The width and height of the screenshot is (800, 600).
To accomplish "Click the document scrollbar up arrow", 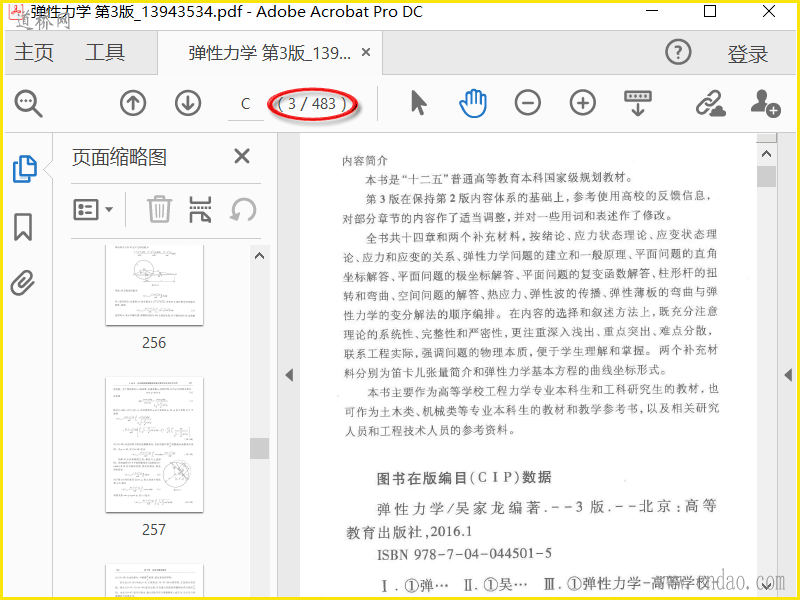I will coord(766,154).
